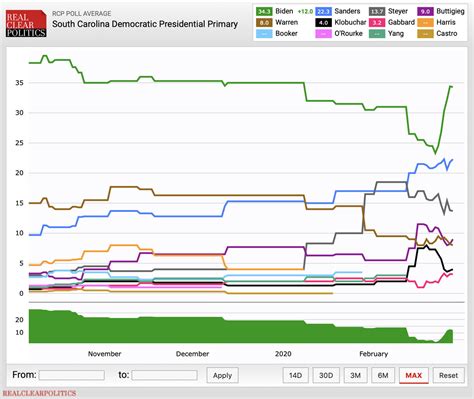Click the black Klobuchar legend badge

click(x=323, y=23)
